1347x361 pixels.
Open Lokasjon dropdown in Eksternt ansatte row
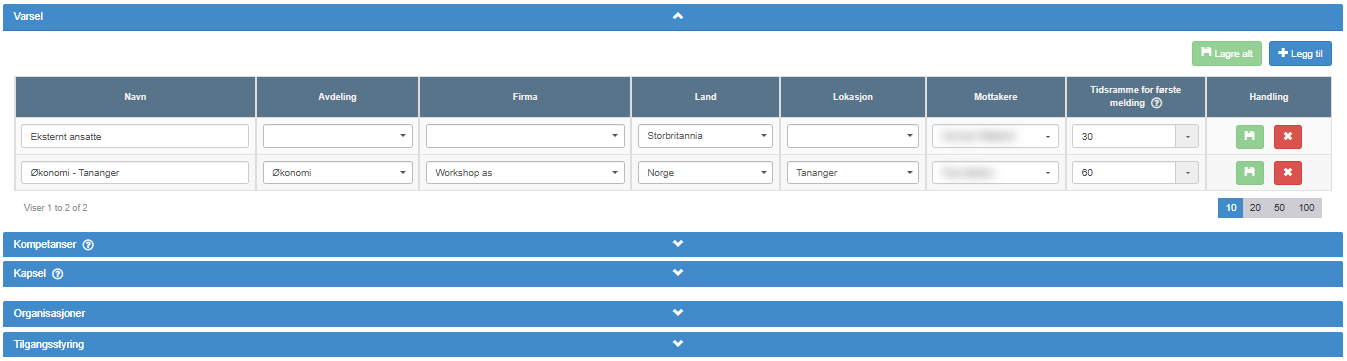(853, 135)
